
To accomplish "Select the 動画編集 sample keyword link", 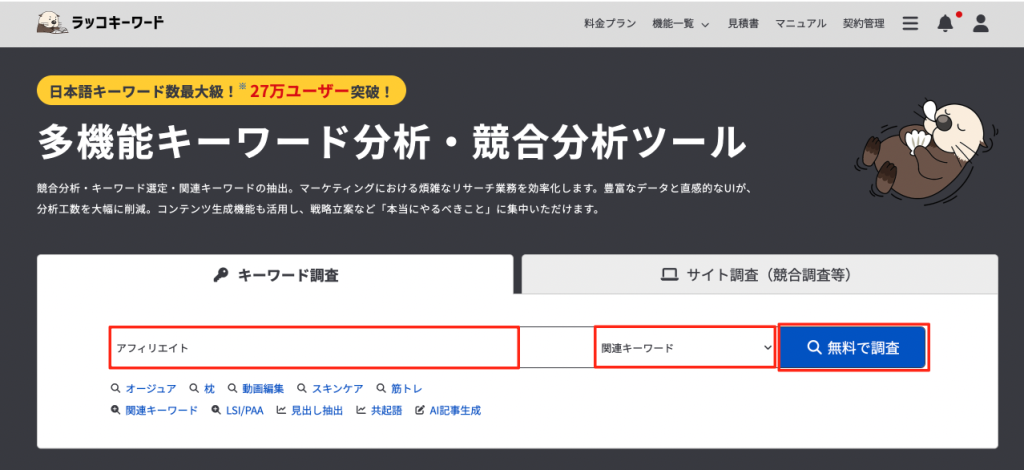I will tap(256, 388).
